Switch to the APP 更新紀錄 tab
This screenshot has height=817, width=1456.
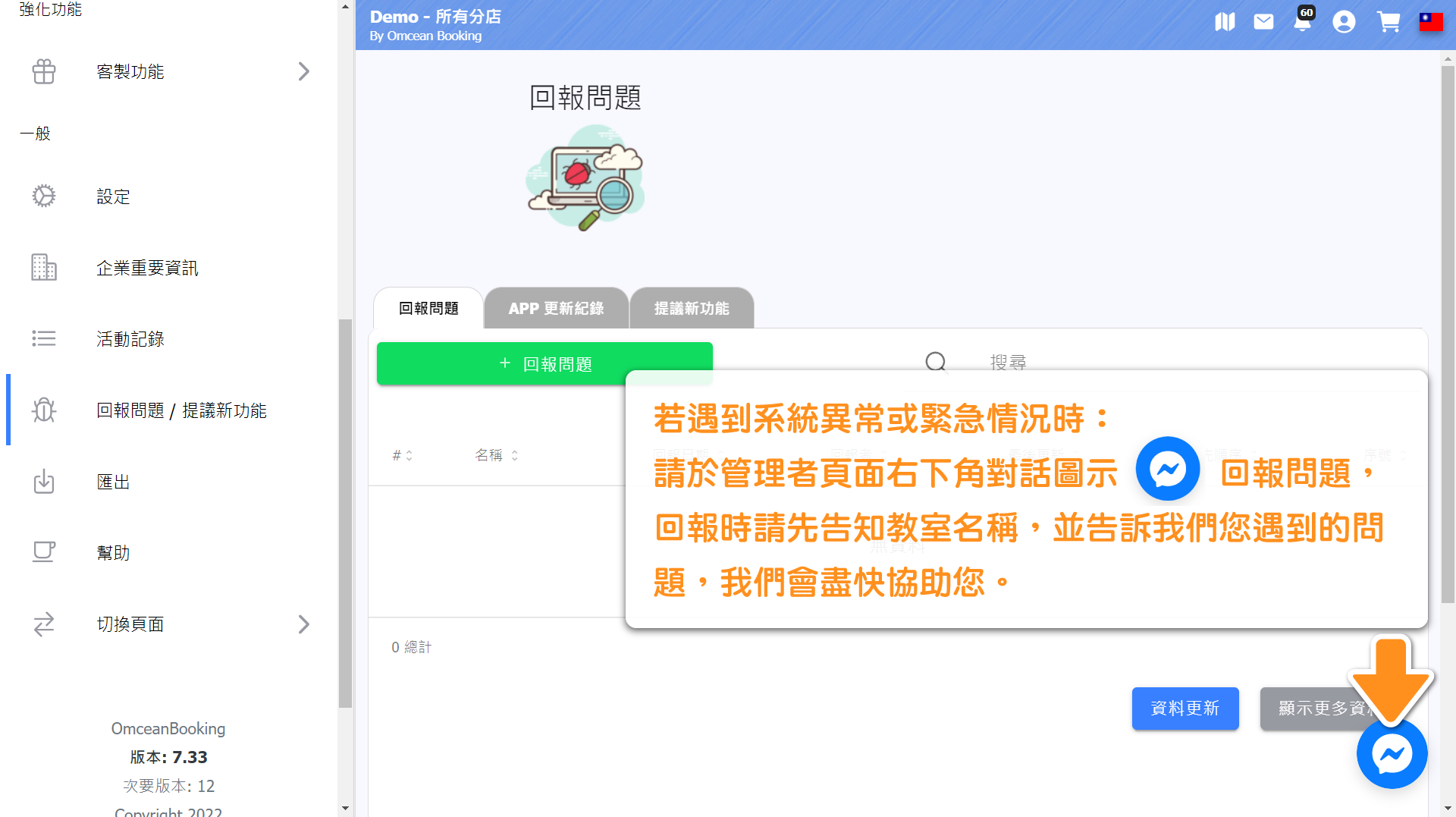click(x=556, y=309)
